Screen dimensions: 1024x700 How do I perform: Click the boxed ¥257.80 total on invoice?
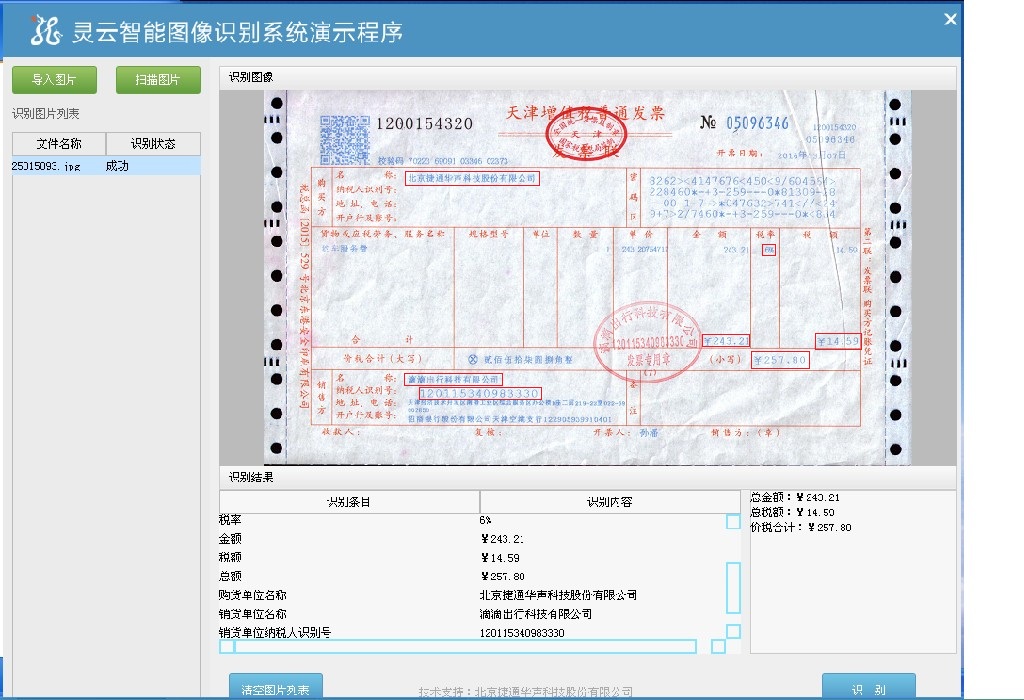780,360
